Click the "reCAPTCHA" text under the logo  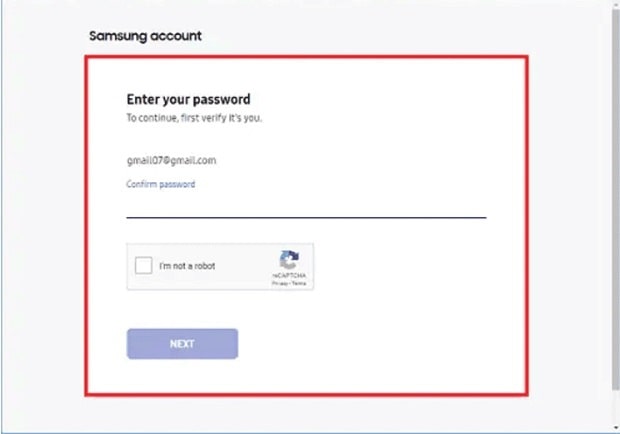(x=289, y=276)
